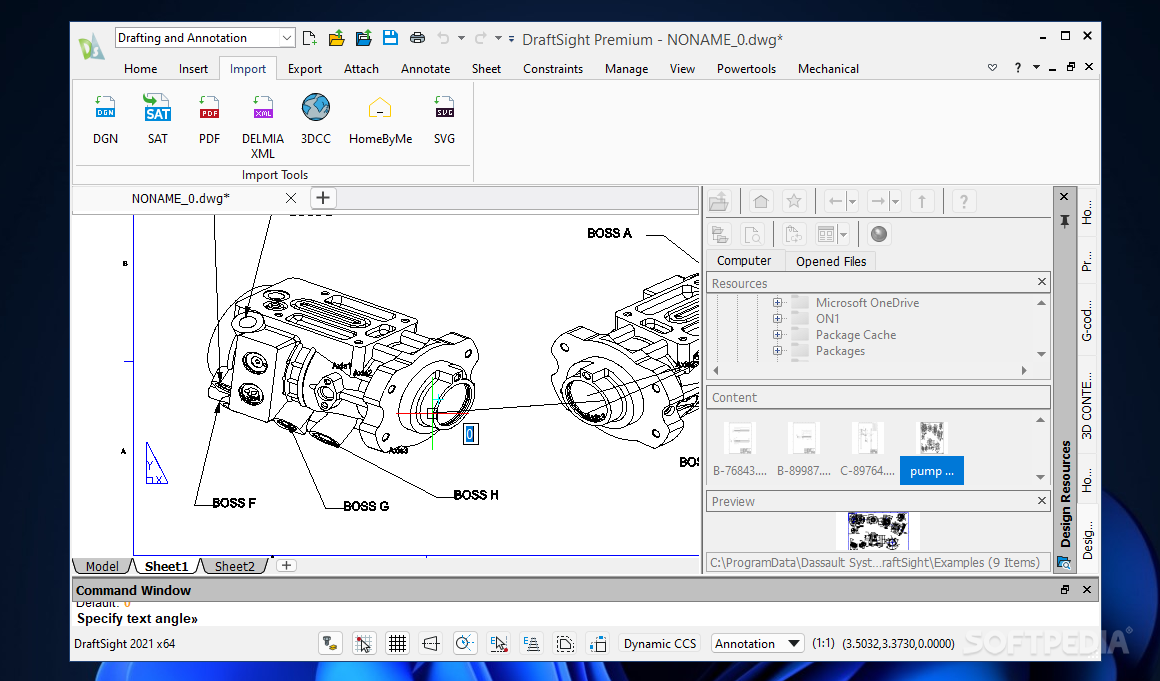Image resolution: width=1160 pixels, height=681 pixels.
Task: Toggle Entity Snap in the status bar
Action: click(x=499, y=643)
